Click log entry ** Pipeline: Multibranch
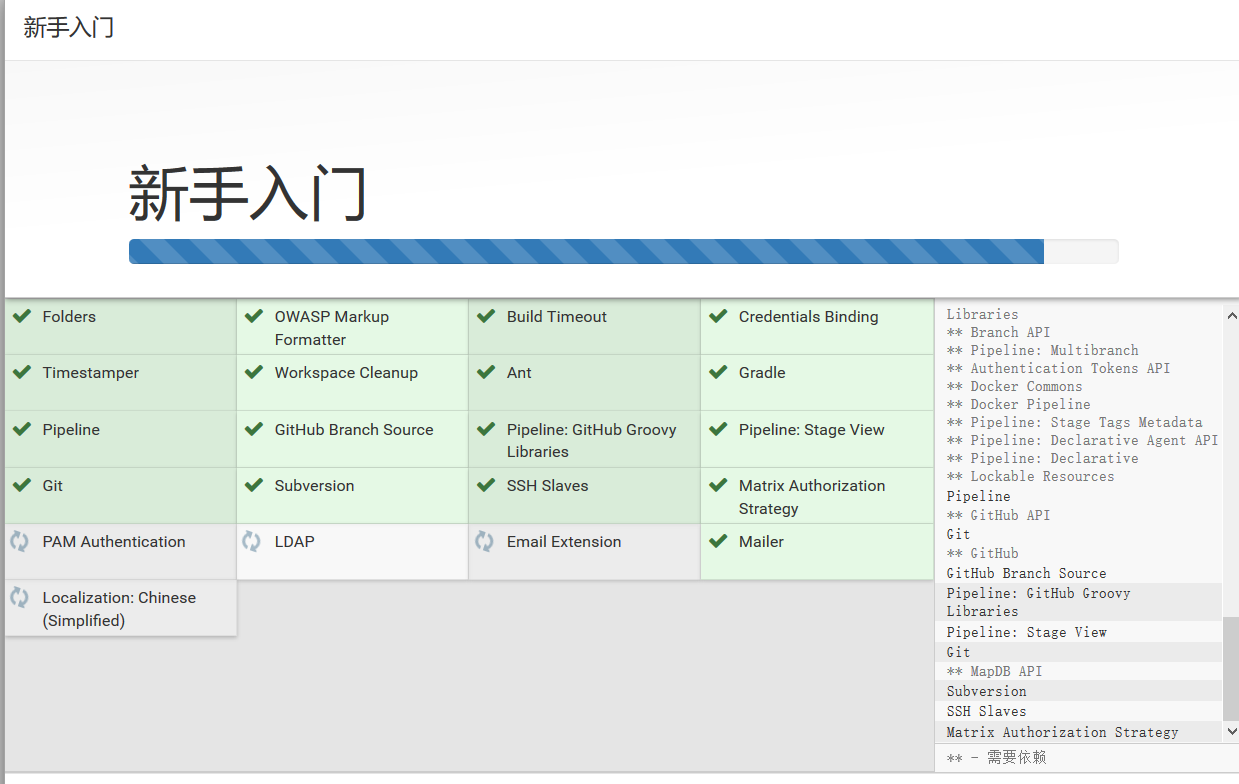Screen dimensions: 1239x784 coord(1043,350)
